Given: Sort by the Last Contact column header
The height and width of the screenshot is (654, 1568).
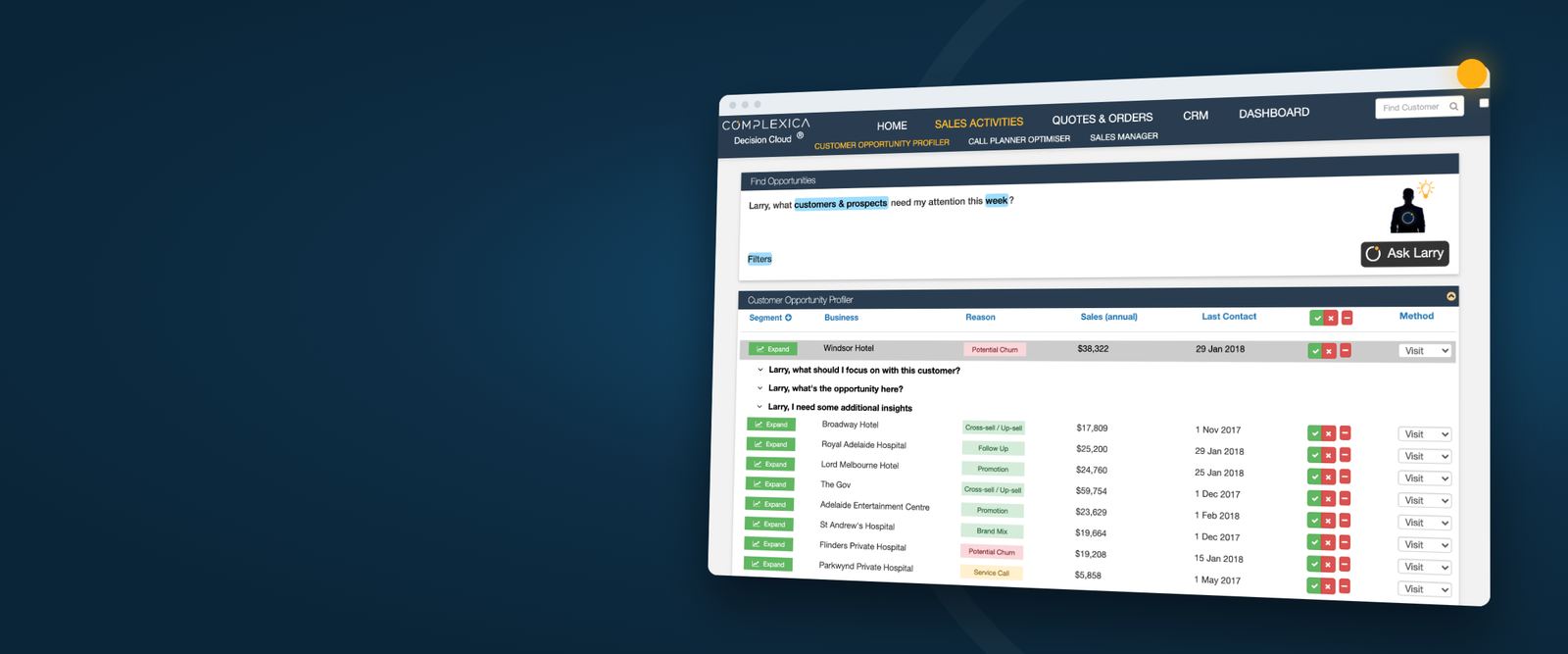Looking at the screenshot, I should 1229,317.
